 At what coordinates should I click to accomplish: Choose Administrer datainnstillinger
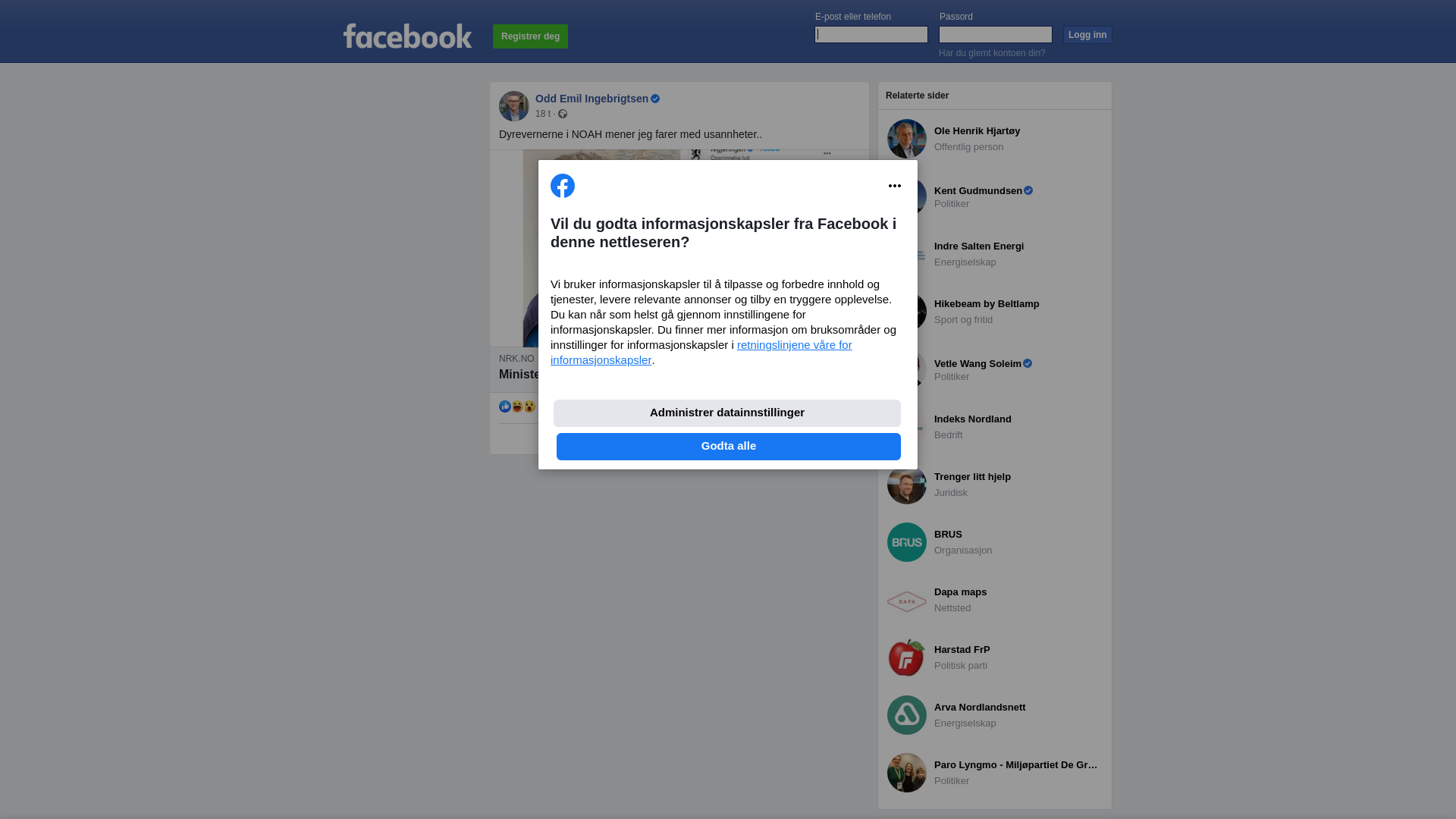(x=727, y=413)
